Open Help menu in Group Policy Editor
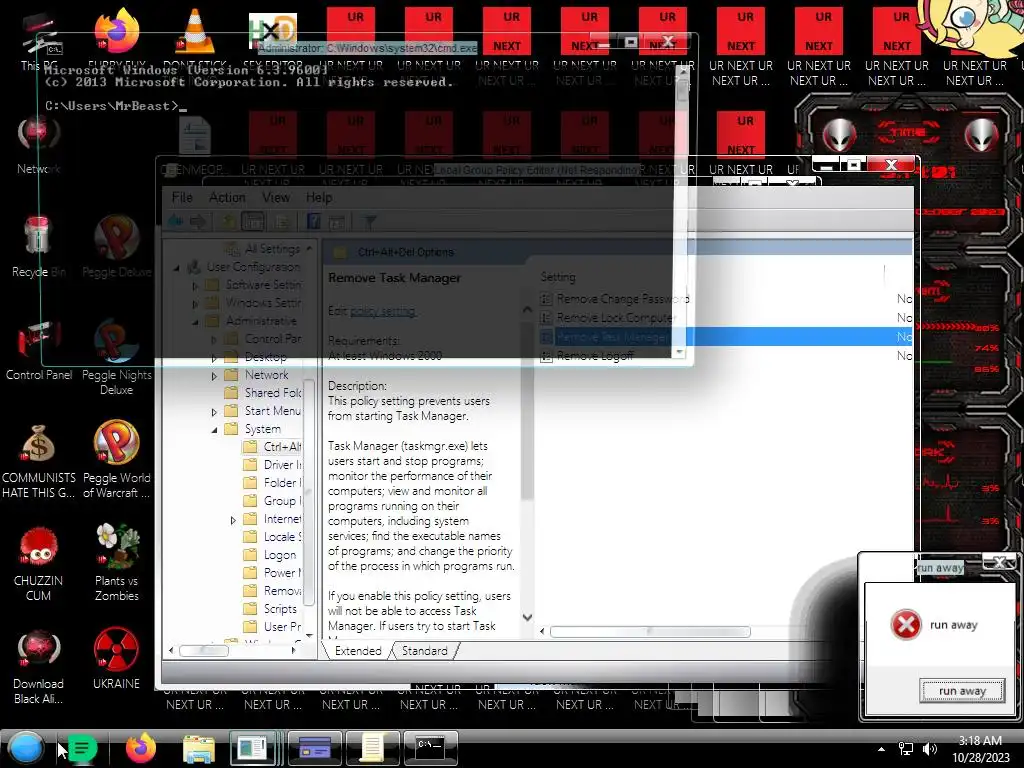1024x768 pixels. tap(319, 197)
